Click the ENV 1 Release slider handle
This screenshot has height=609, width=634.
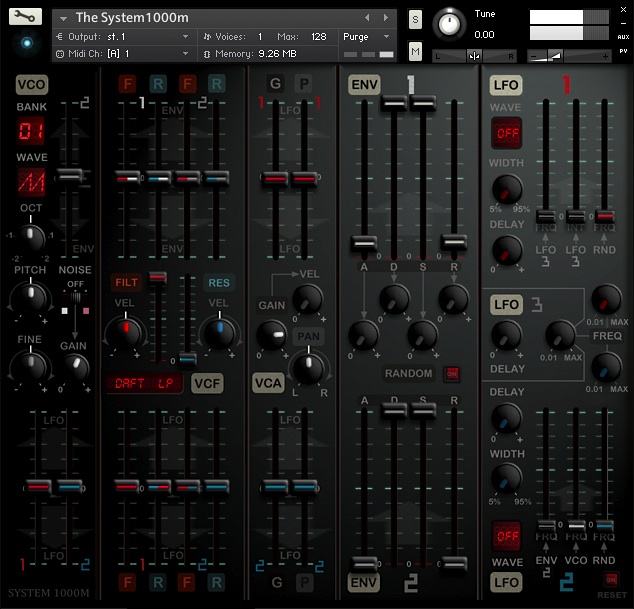[454, 242]
